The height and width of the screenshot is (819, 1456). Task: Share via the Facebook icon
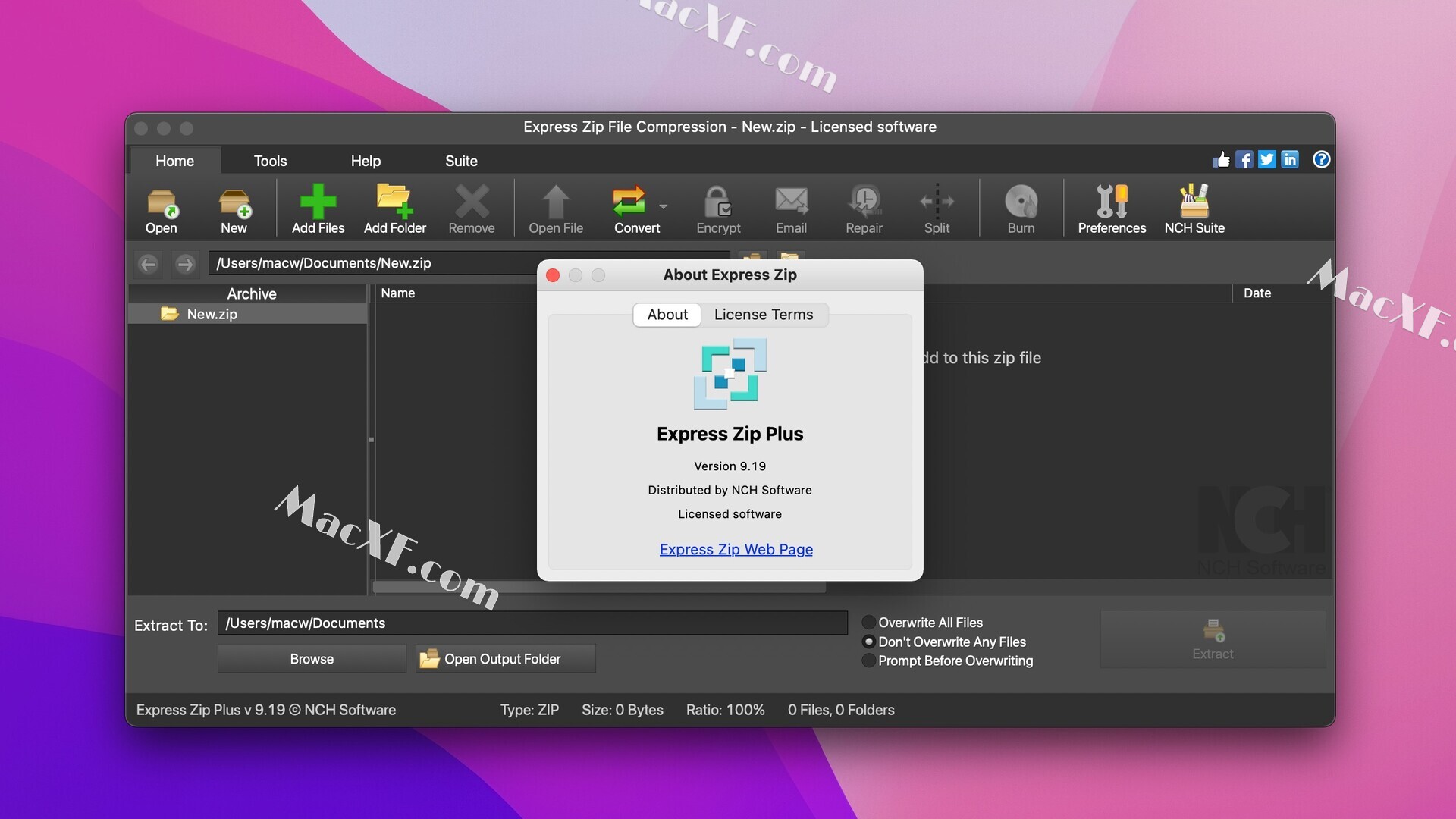pyautogui.click(x=1244, y=159)
